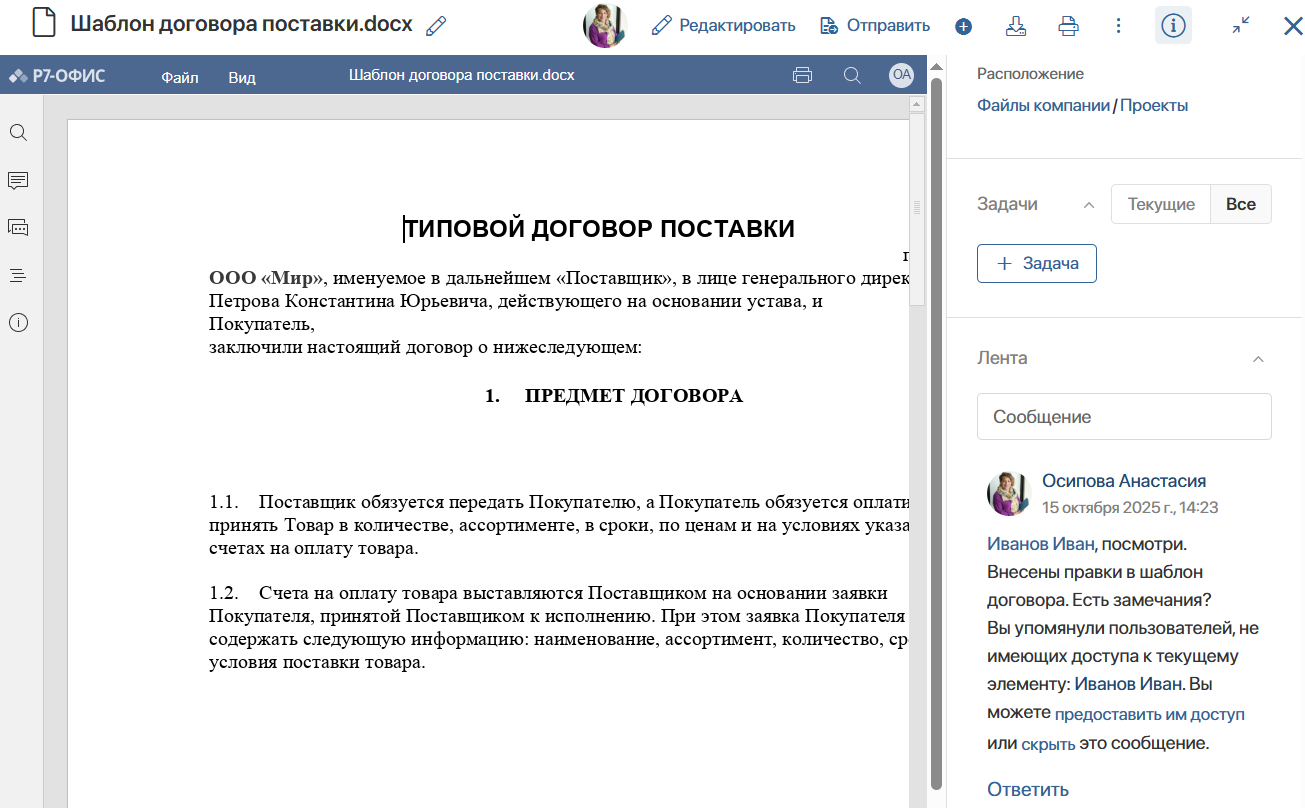Screen dimensions: 1305x808
Task: Collapse the Задачи section
Action: pyautogui.click(x=1088, y=205)
